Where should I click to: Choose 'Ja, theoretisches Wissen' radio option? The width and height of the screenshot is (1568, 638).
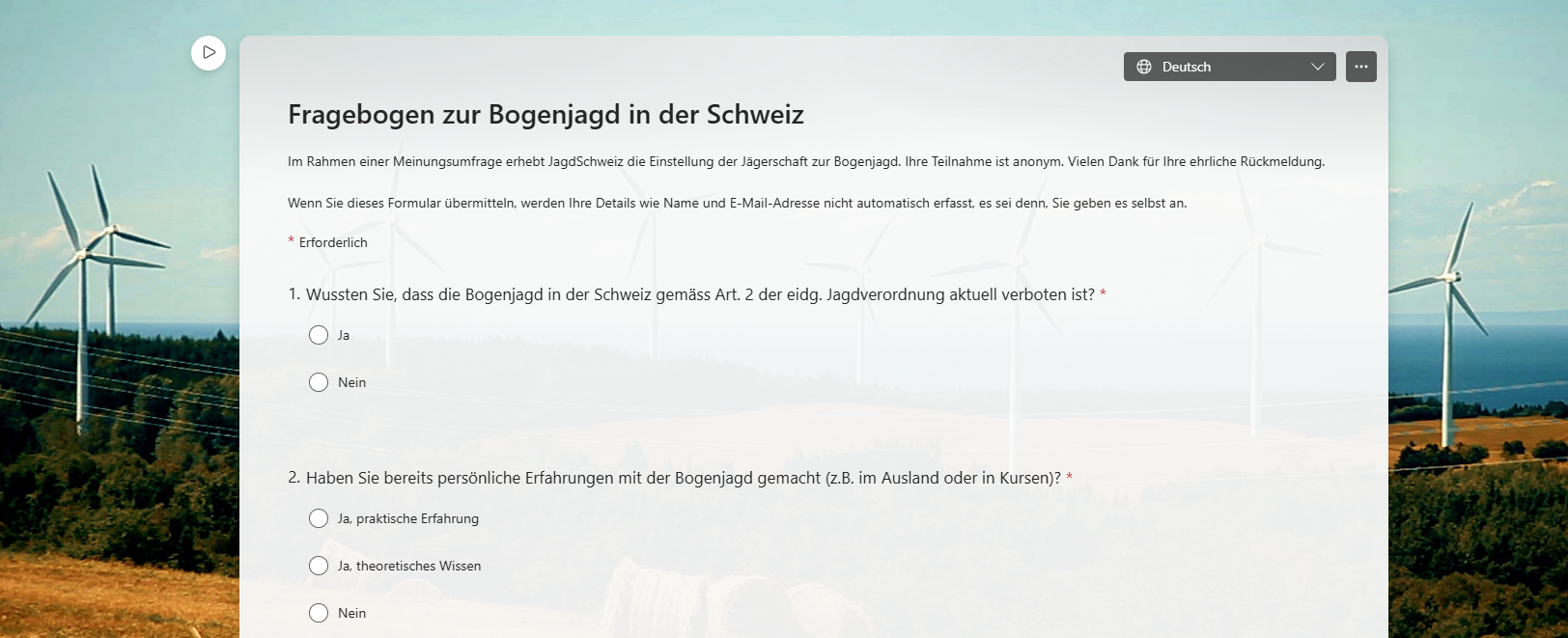[x=319, y=566]
